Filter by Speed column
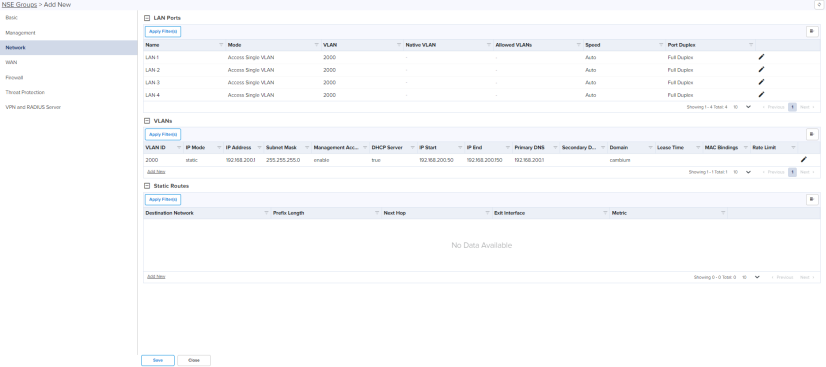Screen dimensions: 826x367 [x=661, y=45]
